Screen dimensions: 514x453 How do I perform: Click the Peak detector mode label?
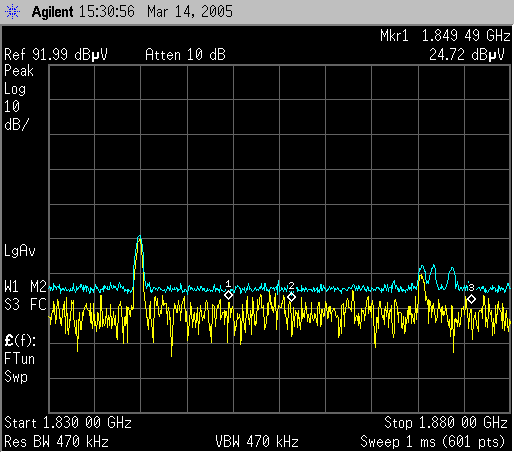click(19, 71)
